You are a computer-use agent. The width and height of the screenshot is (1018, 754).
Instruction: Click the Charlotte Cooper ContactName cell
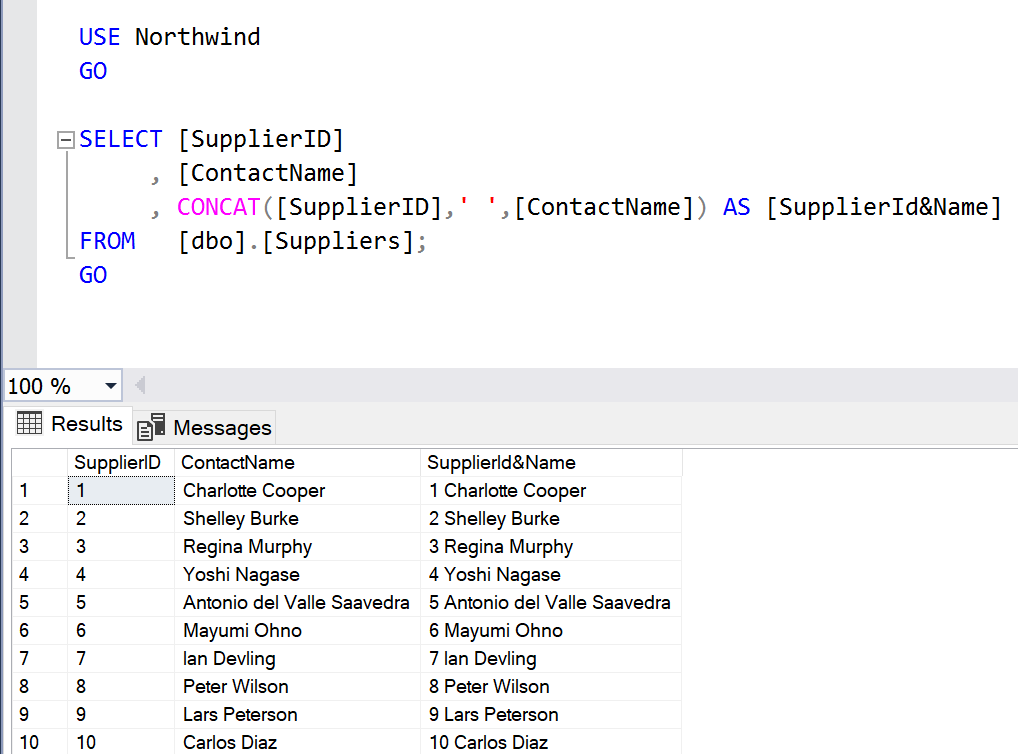click(254, 491)
